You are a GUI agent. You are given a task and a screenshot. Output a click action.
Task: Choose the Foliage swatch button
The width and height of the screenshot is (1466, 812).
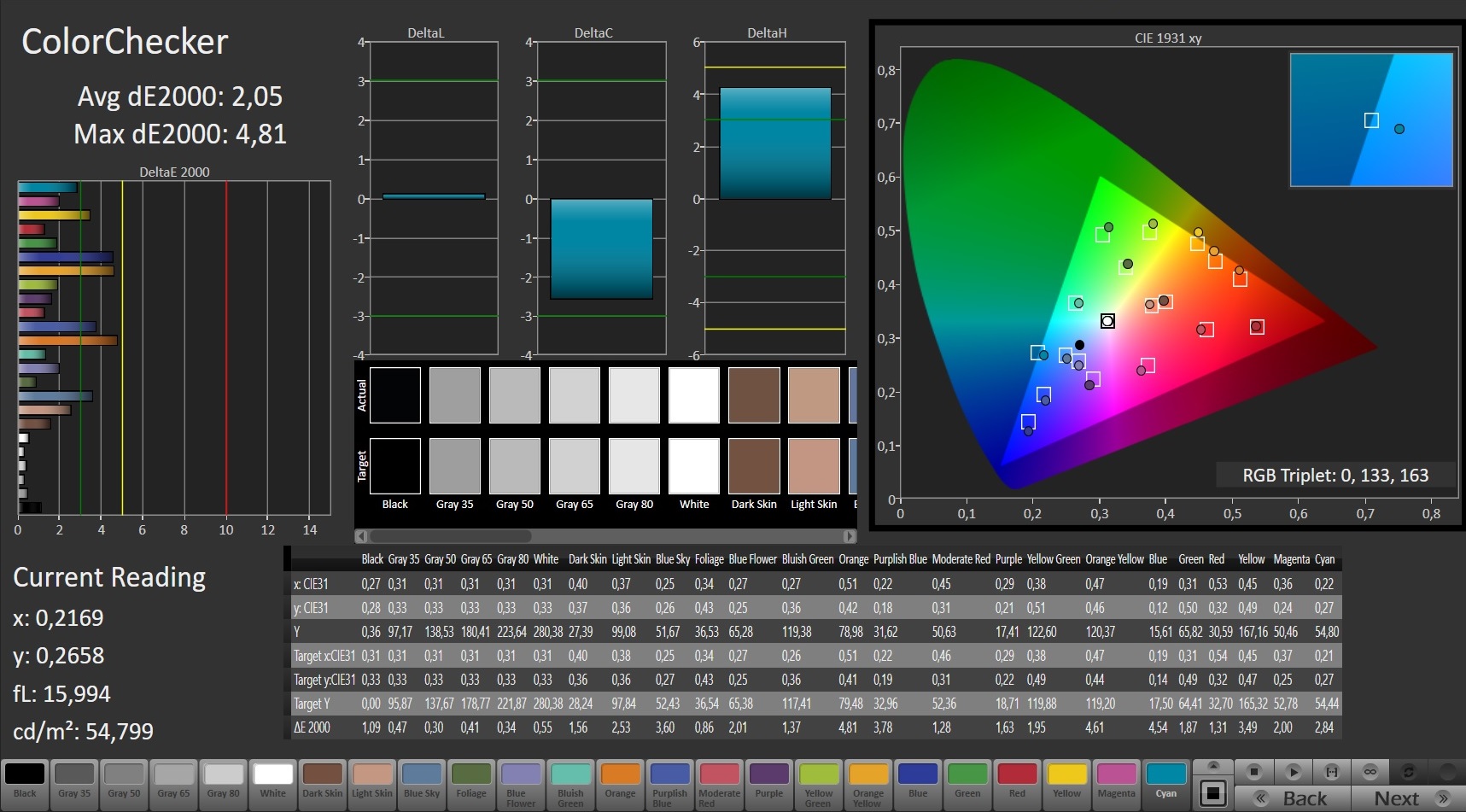(x=471, y=783)
